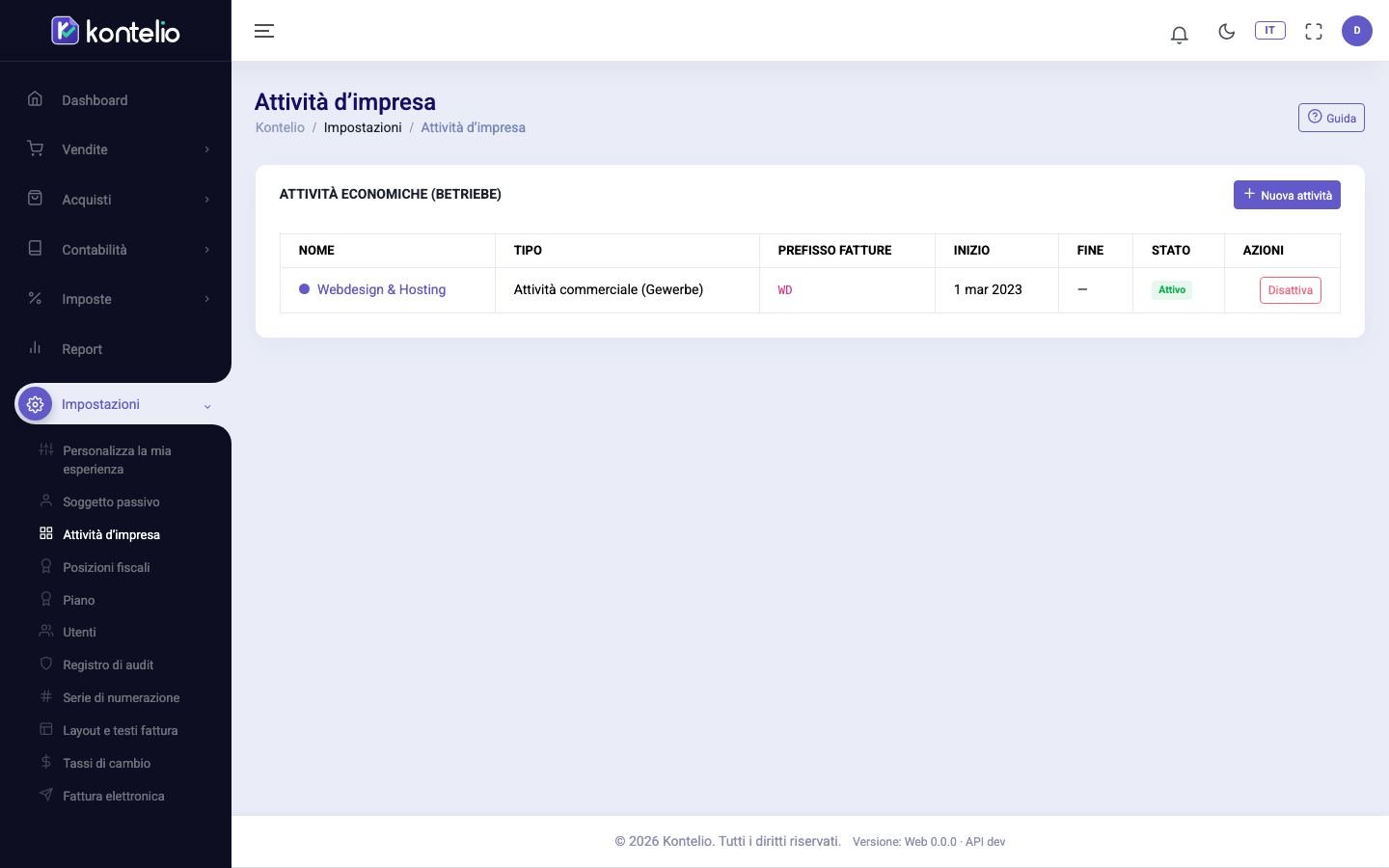
Task: Open Registro di audit shield item
Action: [x=108, y=665]
